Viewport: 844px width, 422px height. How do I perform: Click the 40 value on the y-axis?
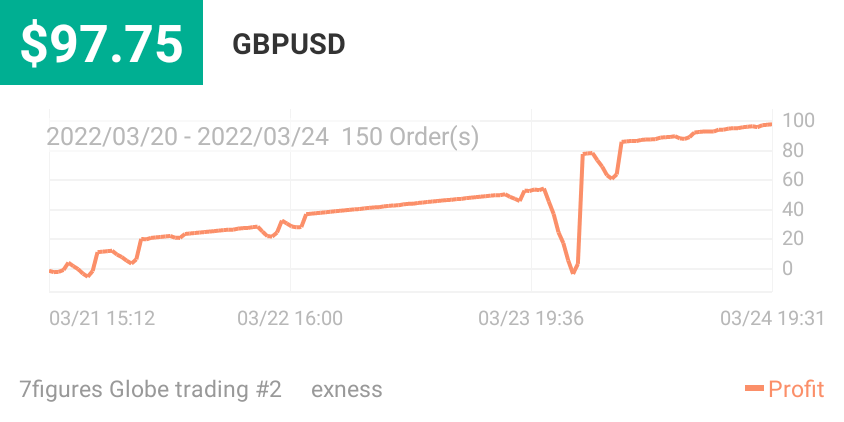(x=793, y=209)
